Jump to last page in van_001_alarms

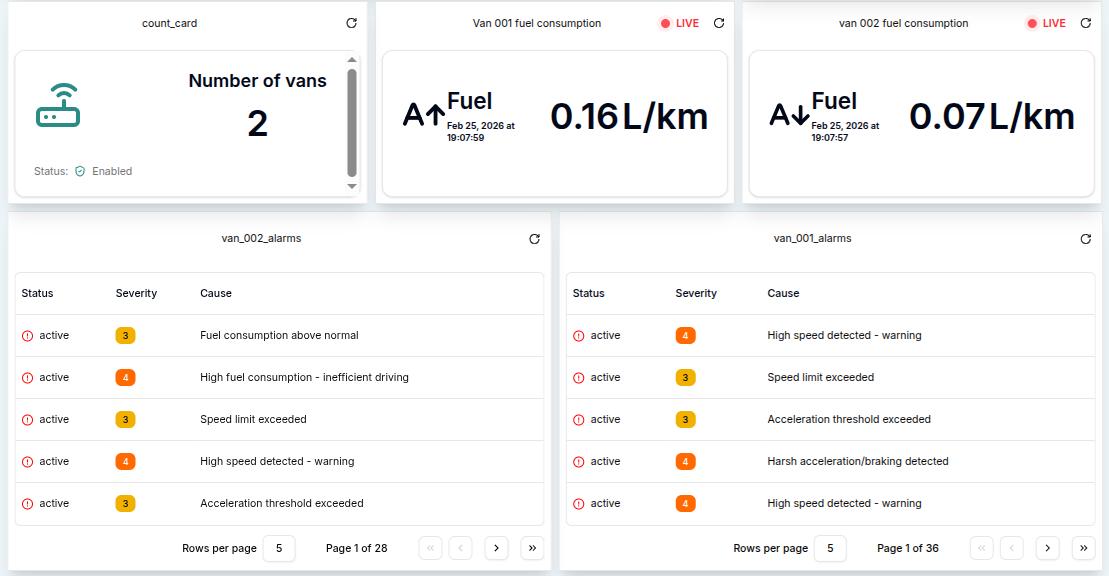1083,548
